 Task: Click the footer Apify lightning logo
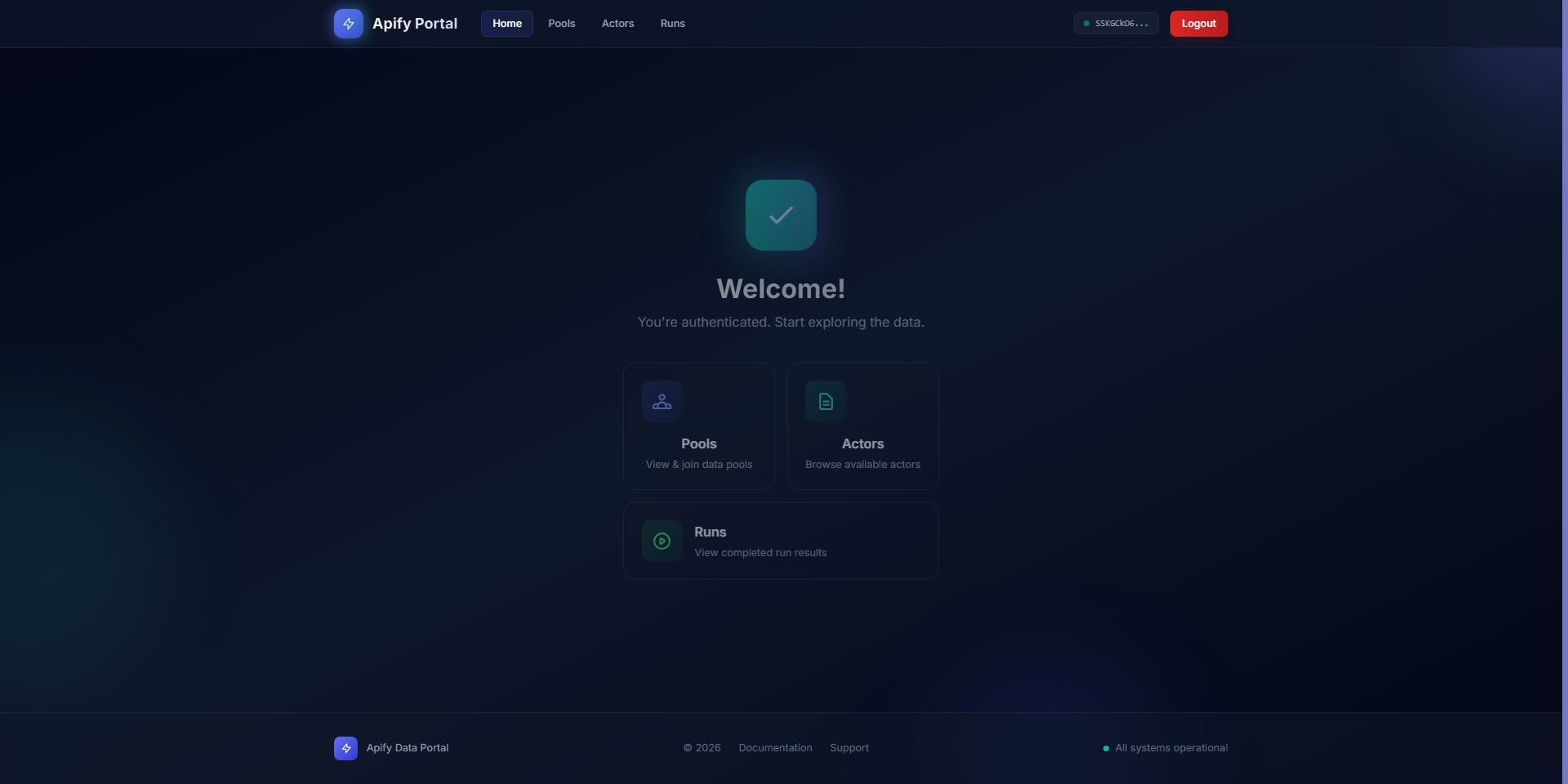(x=345, y=748)
